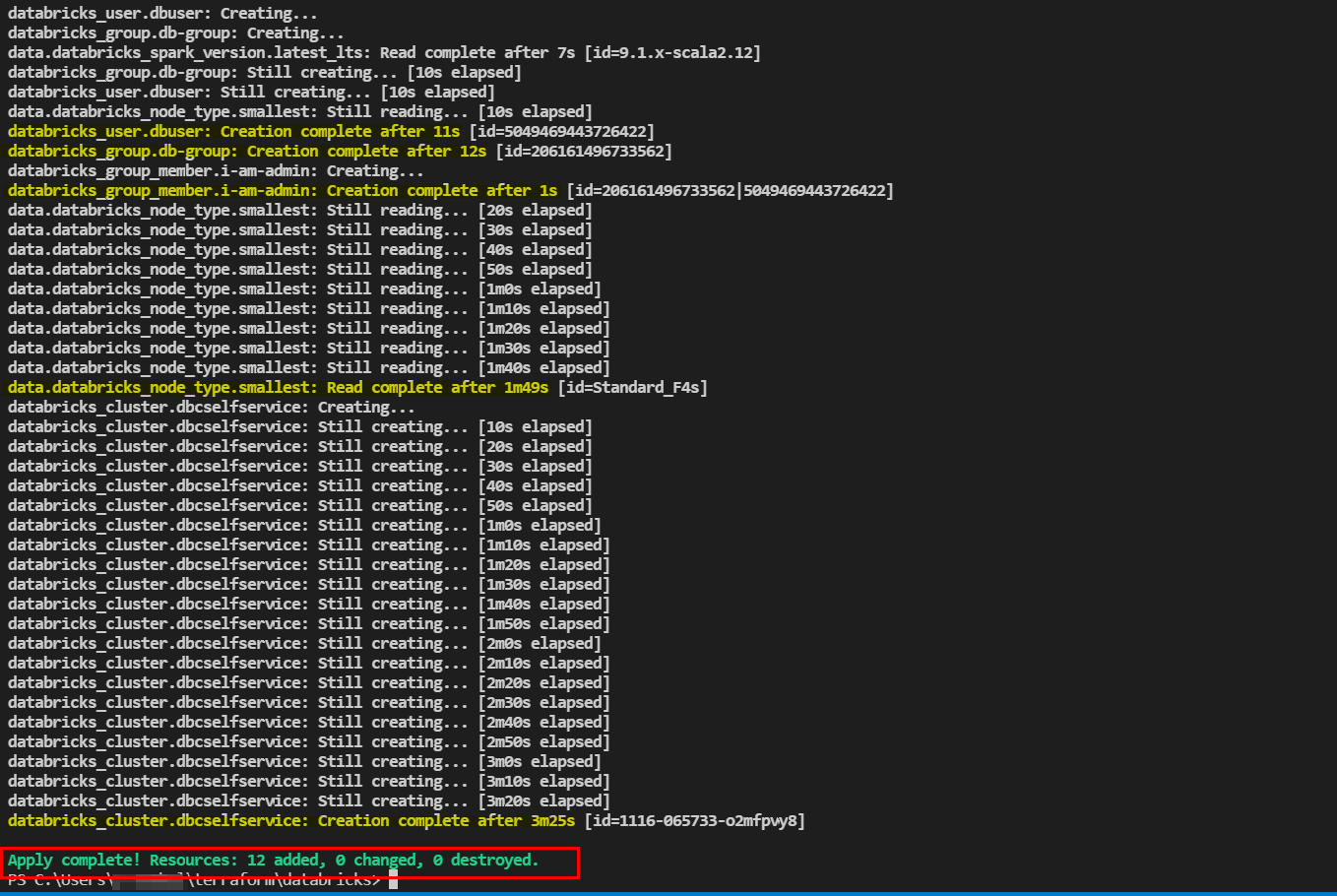Select the id '5049469443726422' on dbuser line
The height and width of the screenshot is (896, 1337).
(x=575, y=132)
